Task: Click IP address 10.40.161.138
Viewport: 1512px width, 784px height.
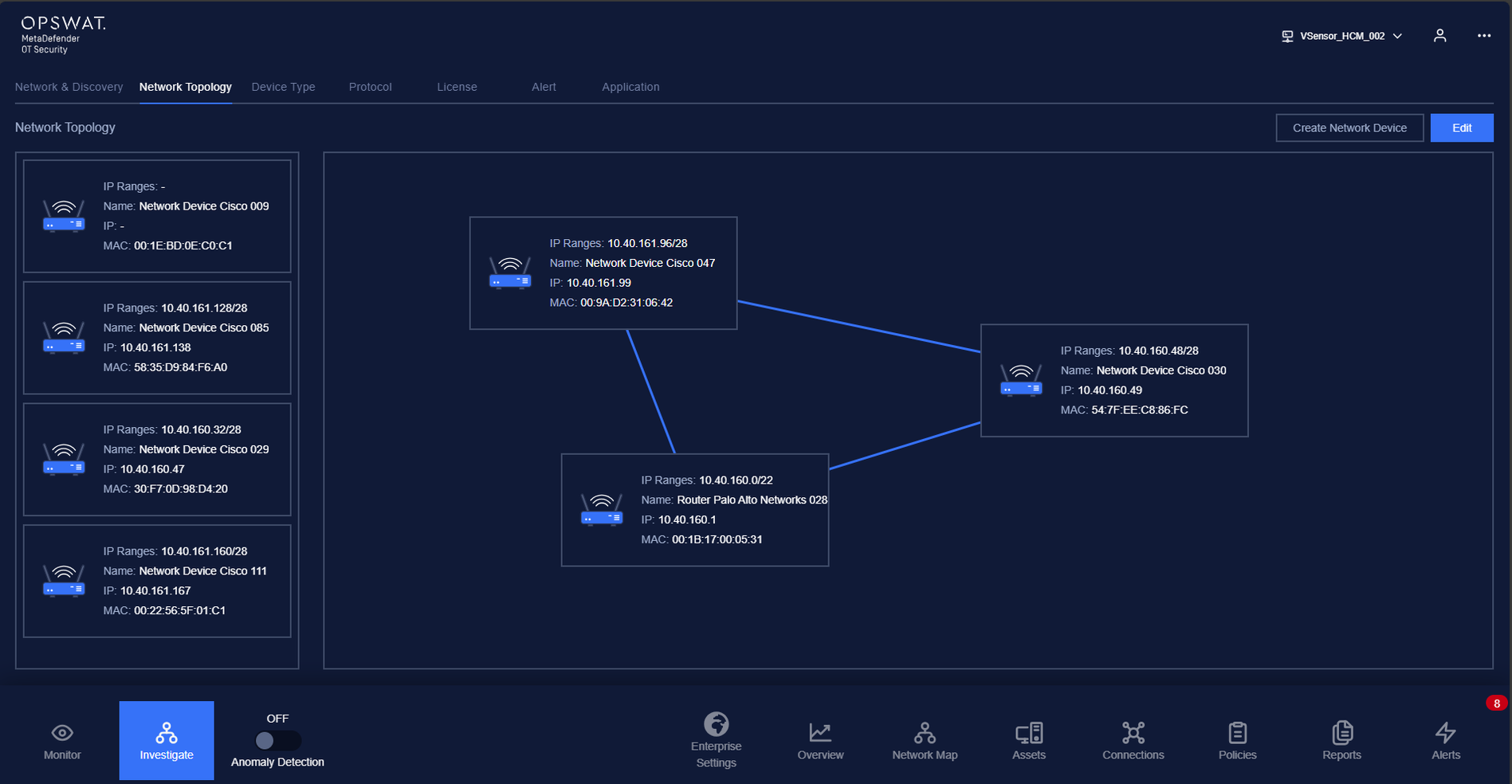Action: (155, 347)
